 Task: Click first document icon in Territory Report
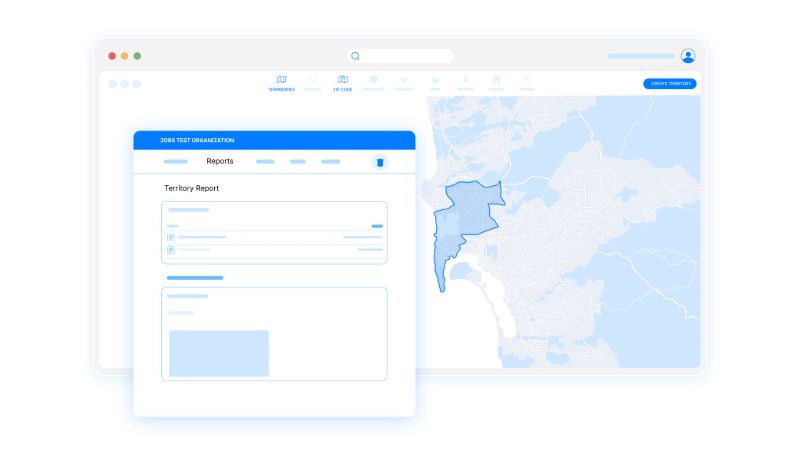tap(171, 237)
